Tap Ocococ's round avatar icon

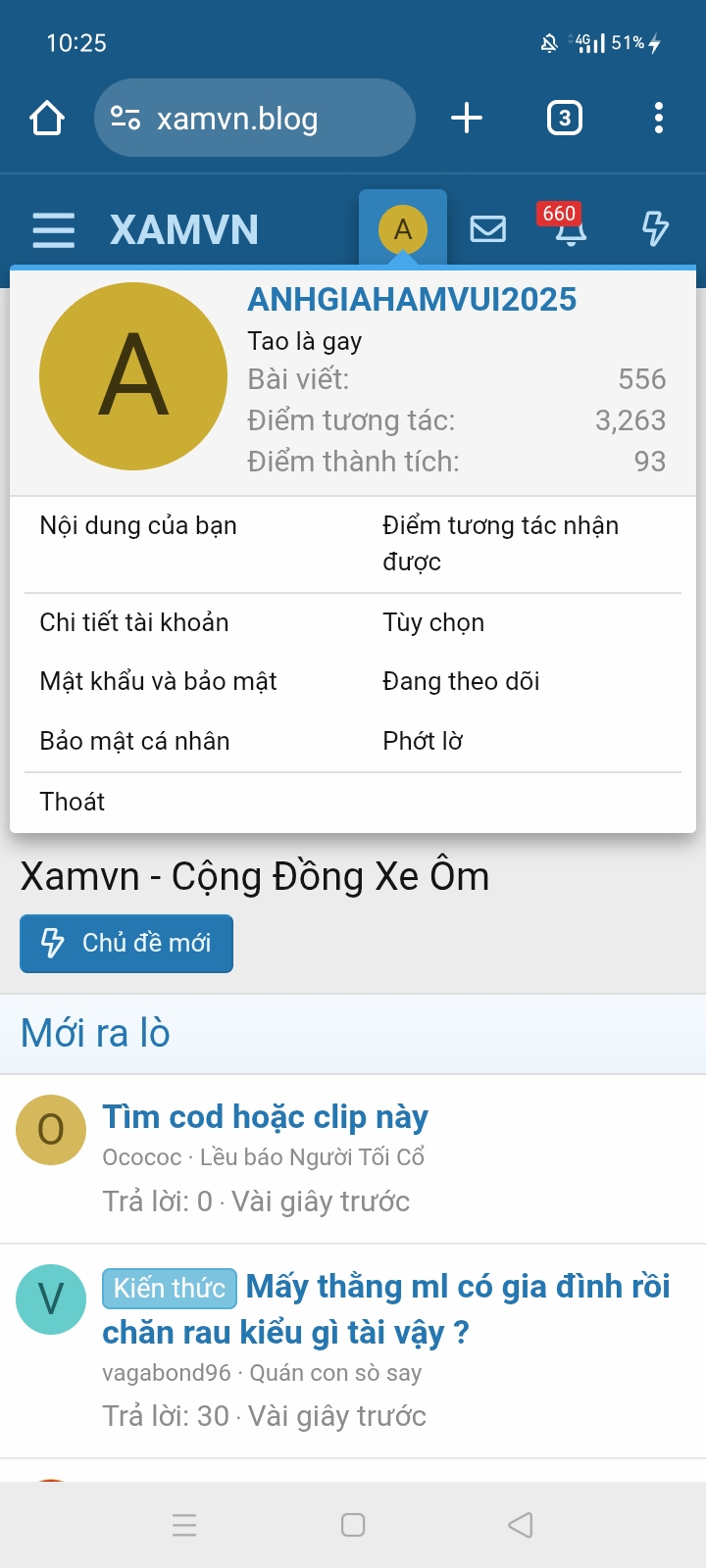click(50, 1130)
